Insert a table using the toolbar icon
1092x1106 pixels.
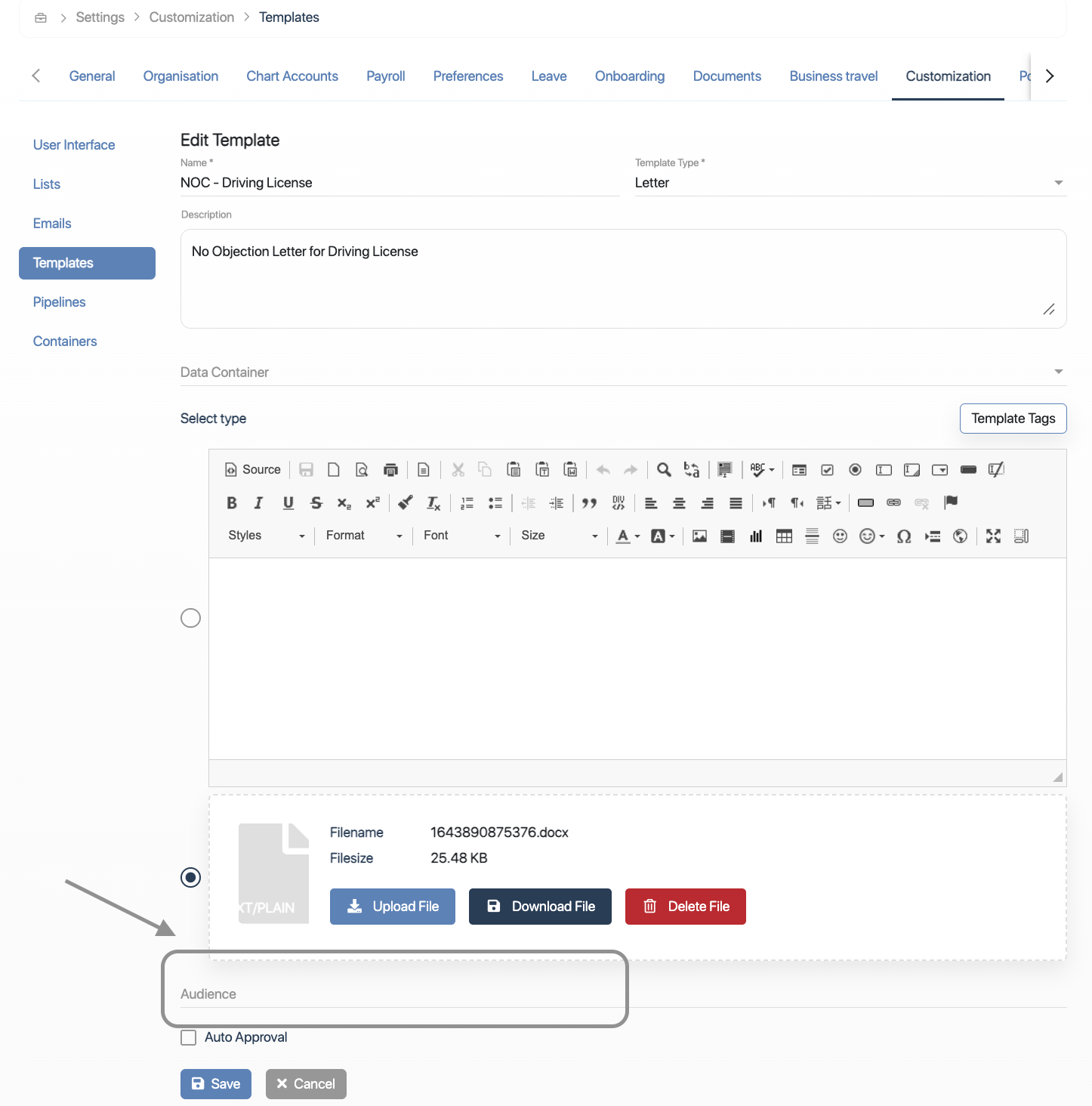click(784, 536)
